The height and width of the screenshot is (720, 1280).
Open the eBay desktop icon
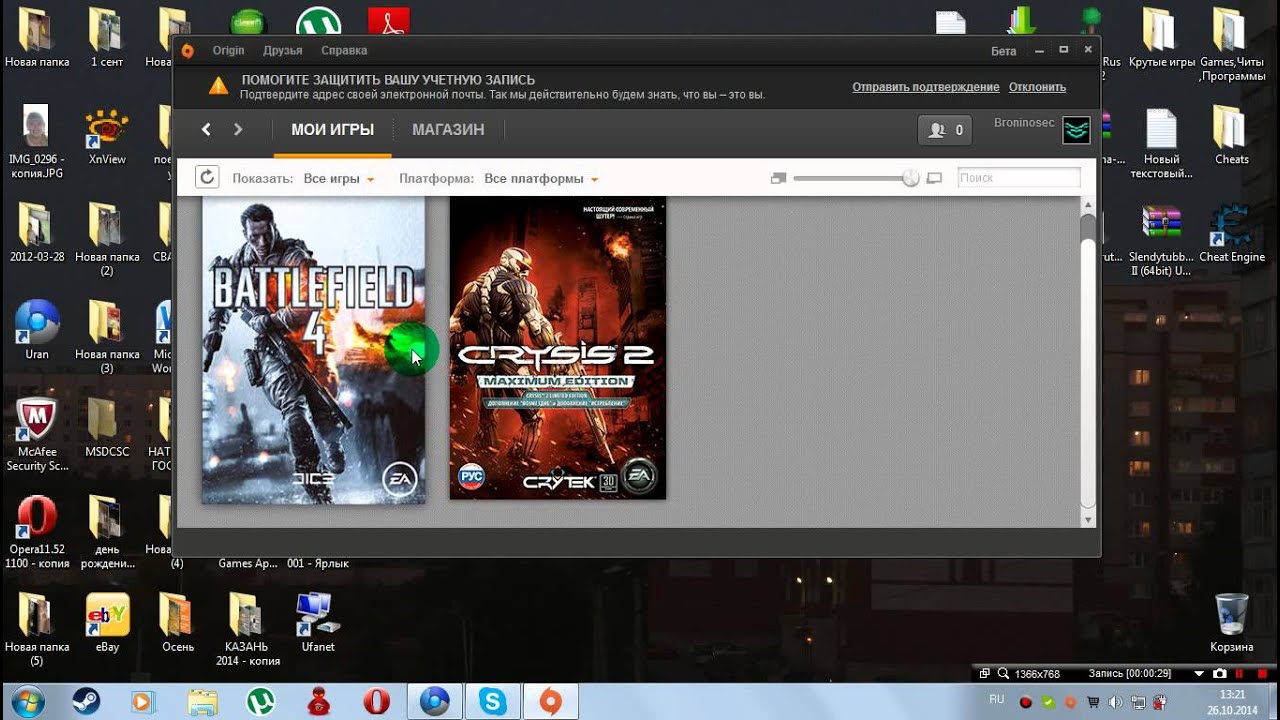click(107, 623)
